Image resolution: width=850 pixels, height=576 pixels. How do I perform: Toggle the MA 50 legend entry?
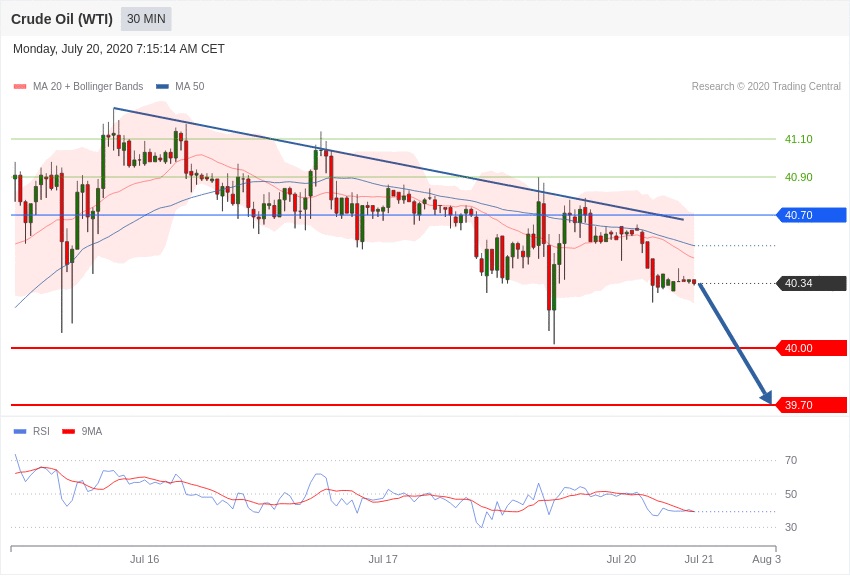click(x=180, y=87)
